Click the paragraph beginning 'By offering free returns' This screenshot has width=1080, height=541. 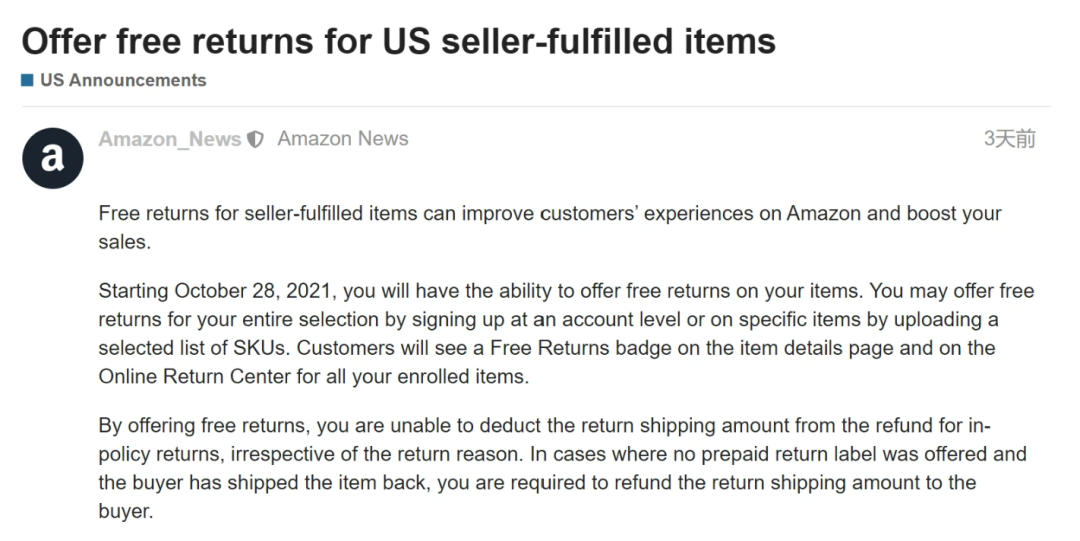pos(562,468)
